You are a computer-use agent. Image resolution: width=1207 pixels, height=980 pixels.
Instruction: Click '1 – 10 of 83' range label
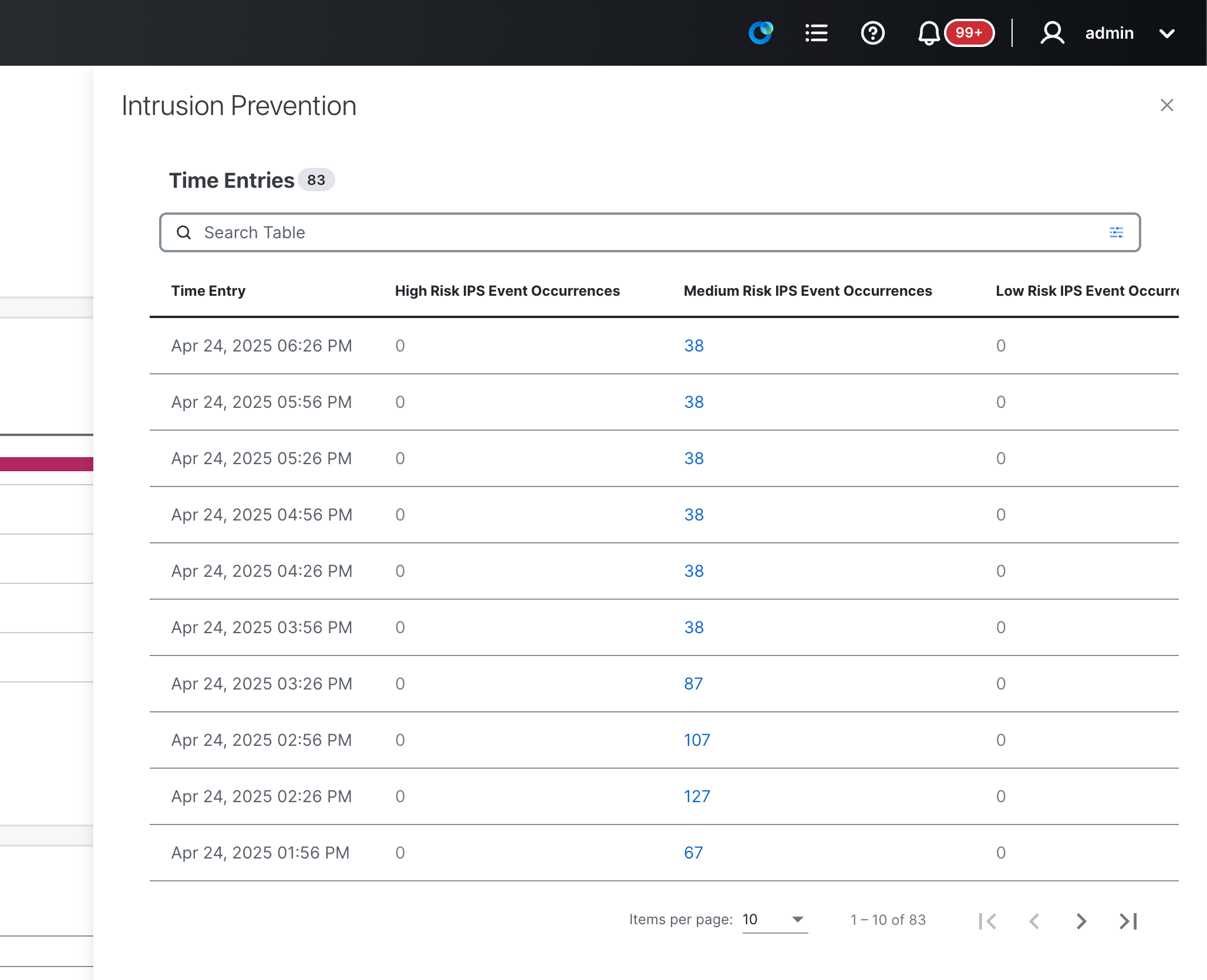pos(888,920)
